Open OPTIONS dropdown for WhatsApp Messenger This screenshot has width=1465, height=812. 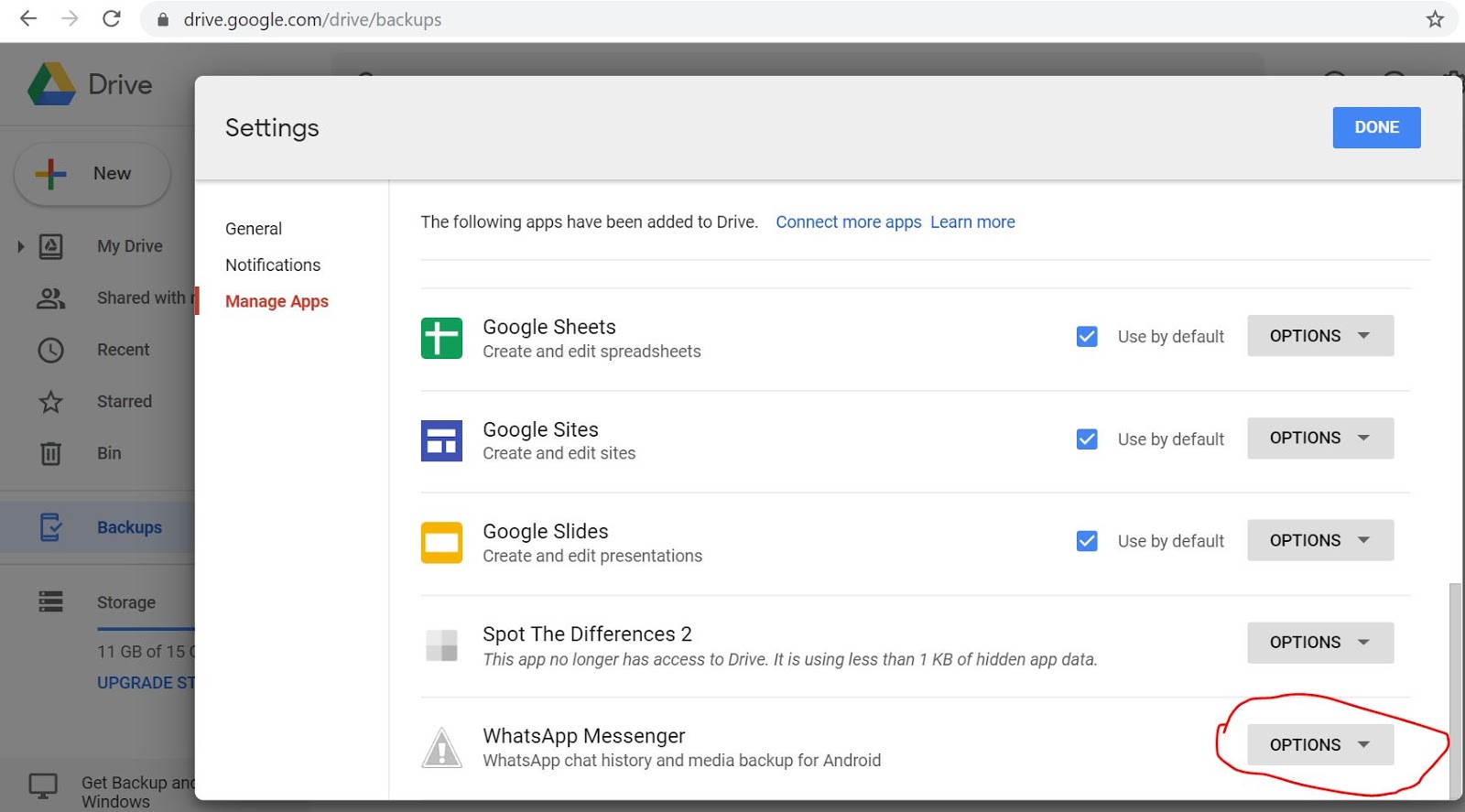(1320, 745)
